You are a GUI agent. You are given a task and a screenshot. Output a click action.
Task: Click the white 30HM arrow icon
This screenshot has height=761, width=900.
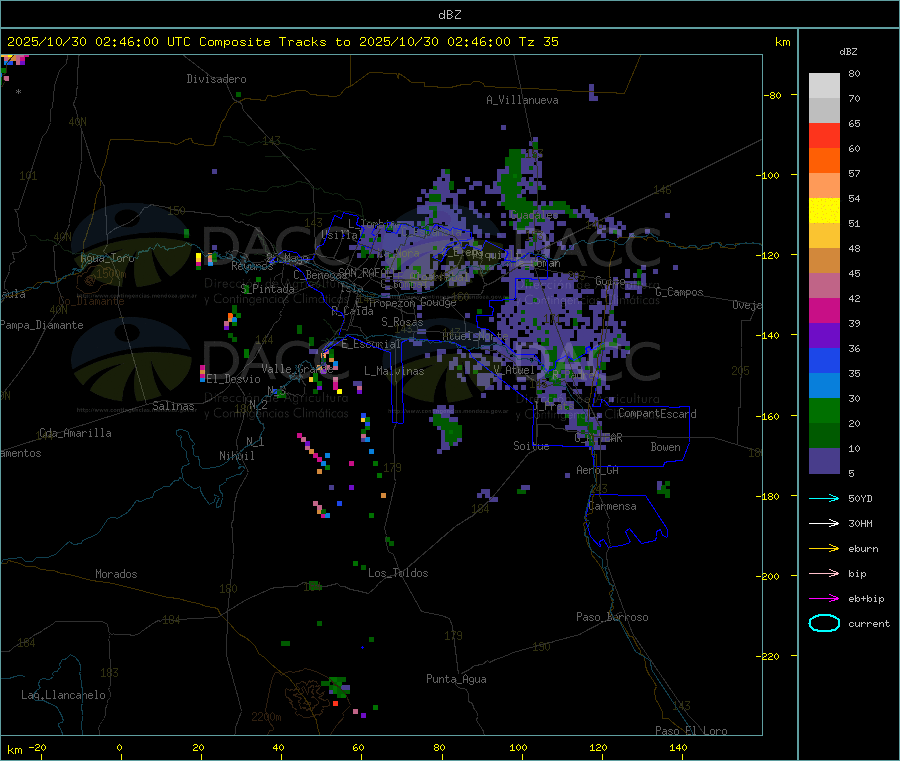coord(824,523)
